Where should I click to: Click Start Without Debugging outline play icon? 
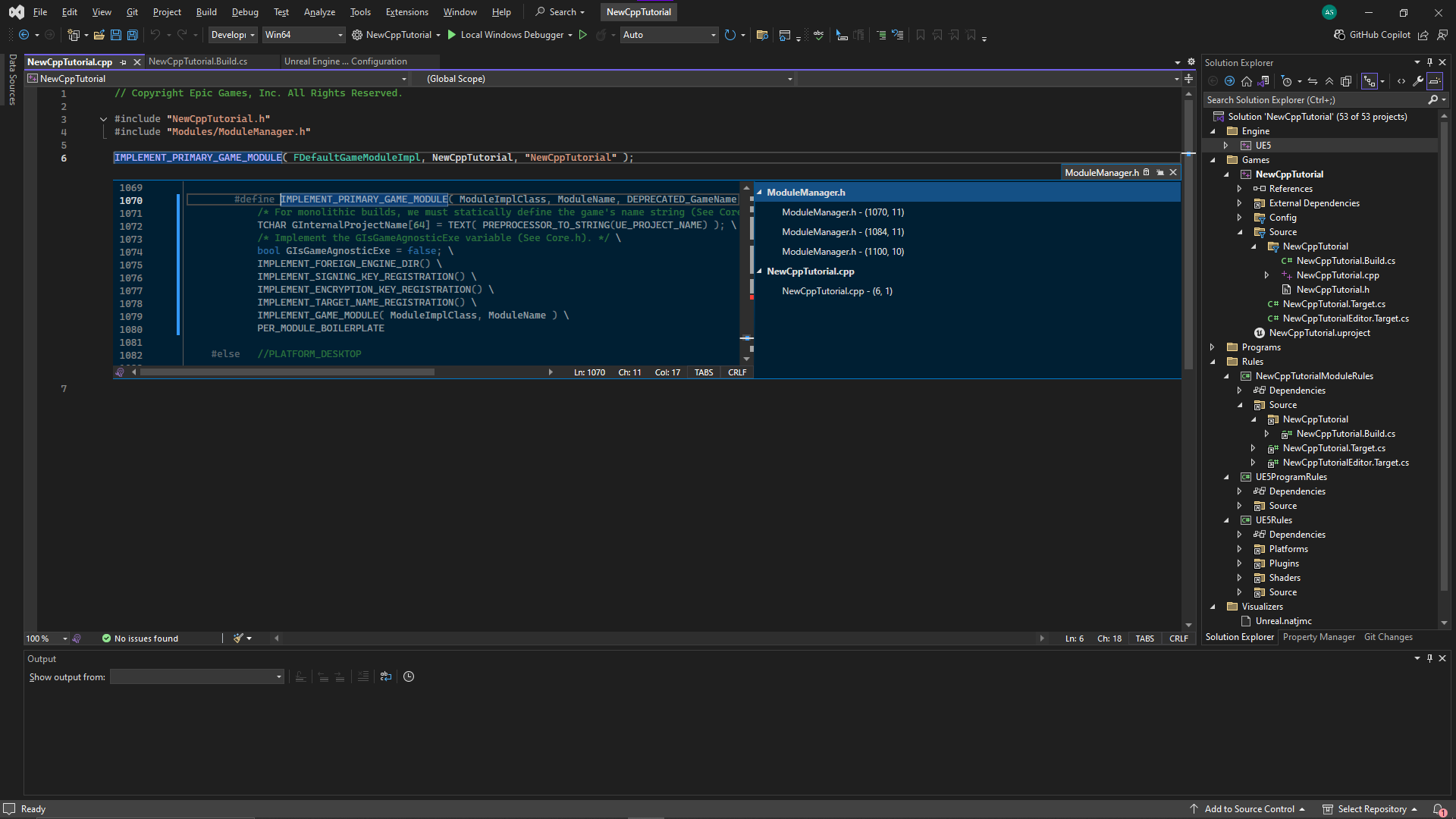click(583, 35)
